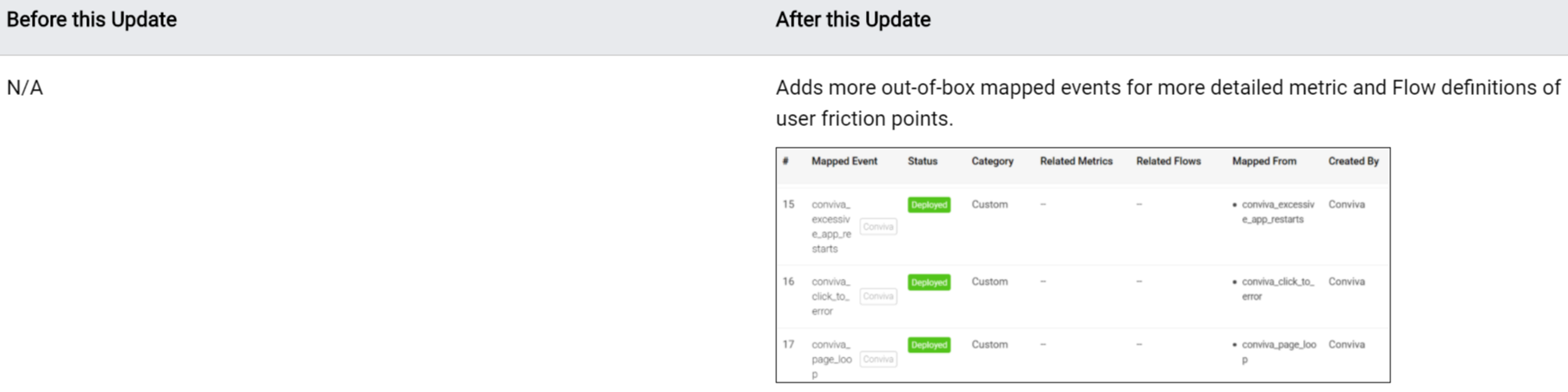
Task: Click the Created By column header
Action: pos(1353,161)
